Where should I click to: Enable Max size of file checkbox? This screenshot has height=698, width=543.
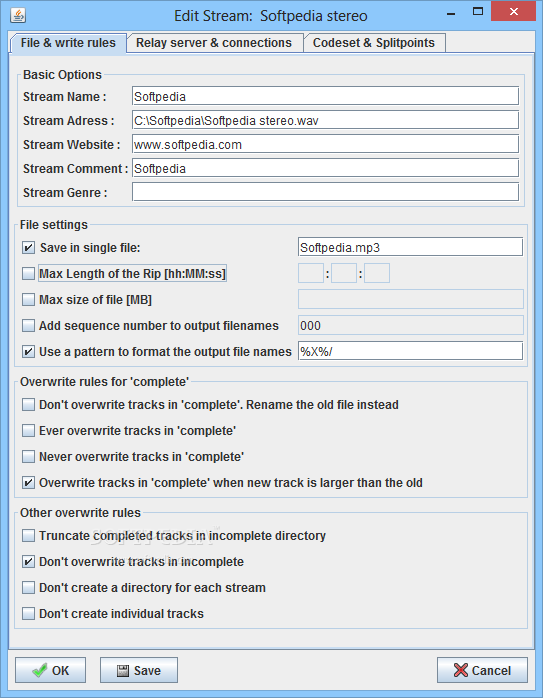tap(28, 300)
